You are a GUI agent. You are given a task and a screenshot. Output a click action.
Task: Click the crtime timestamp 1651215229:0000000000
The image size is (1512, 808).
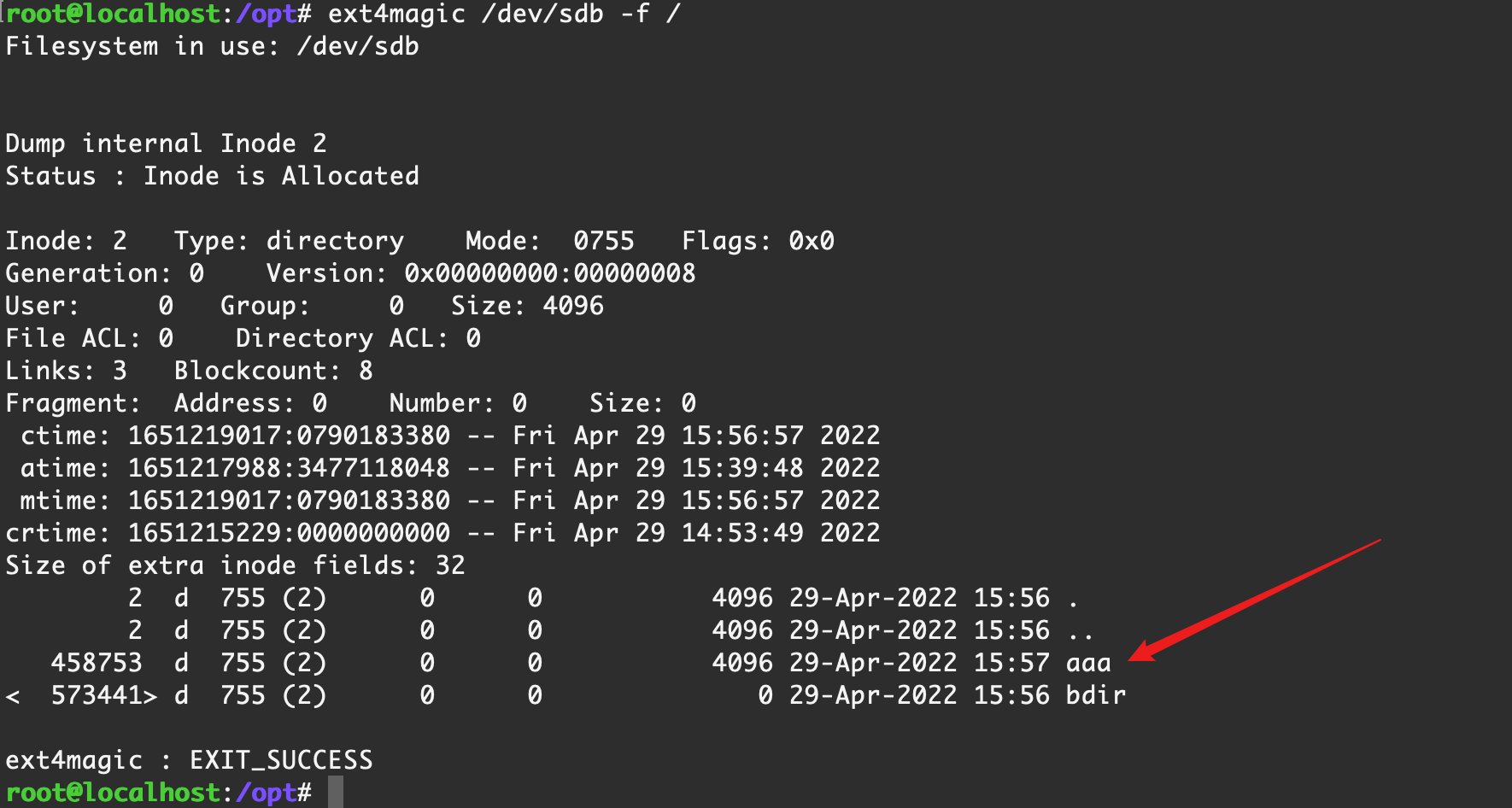pyautogui.click(x=289, y=533)
